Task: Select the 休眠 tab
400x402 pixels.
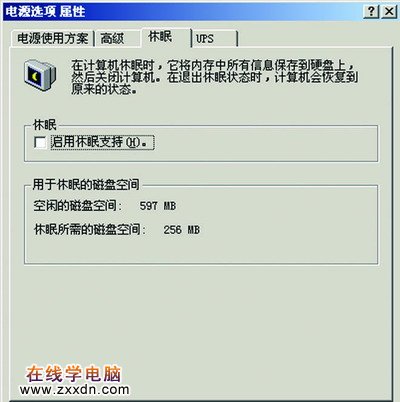Action: tap(160, 37)
